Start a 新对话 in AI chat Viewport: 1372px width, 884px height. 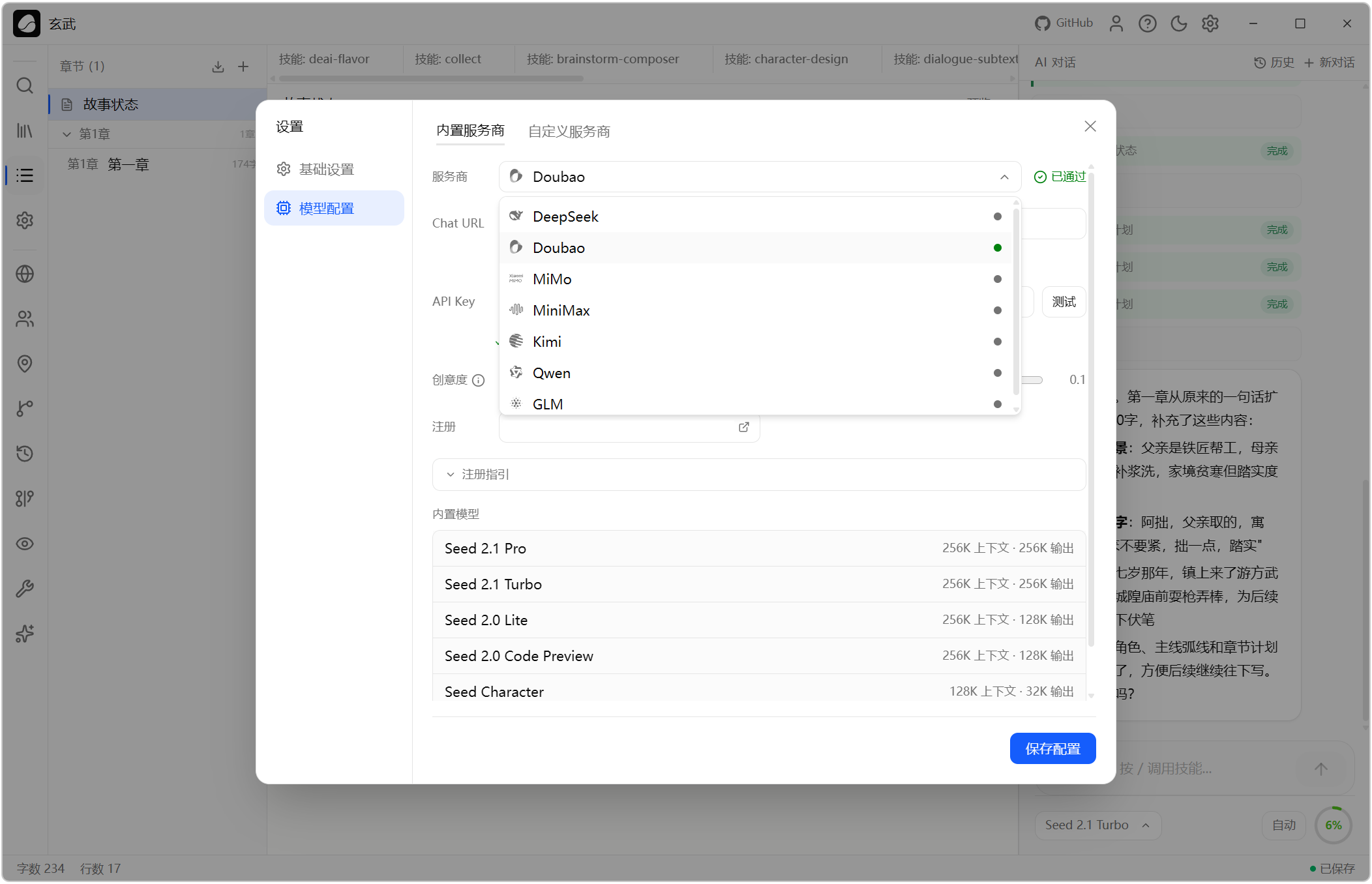tap(1329, 63)
